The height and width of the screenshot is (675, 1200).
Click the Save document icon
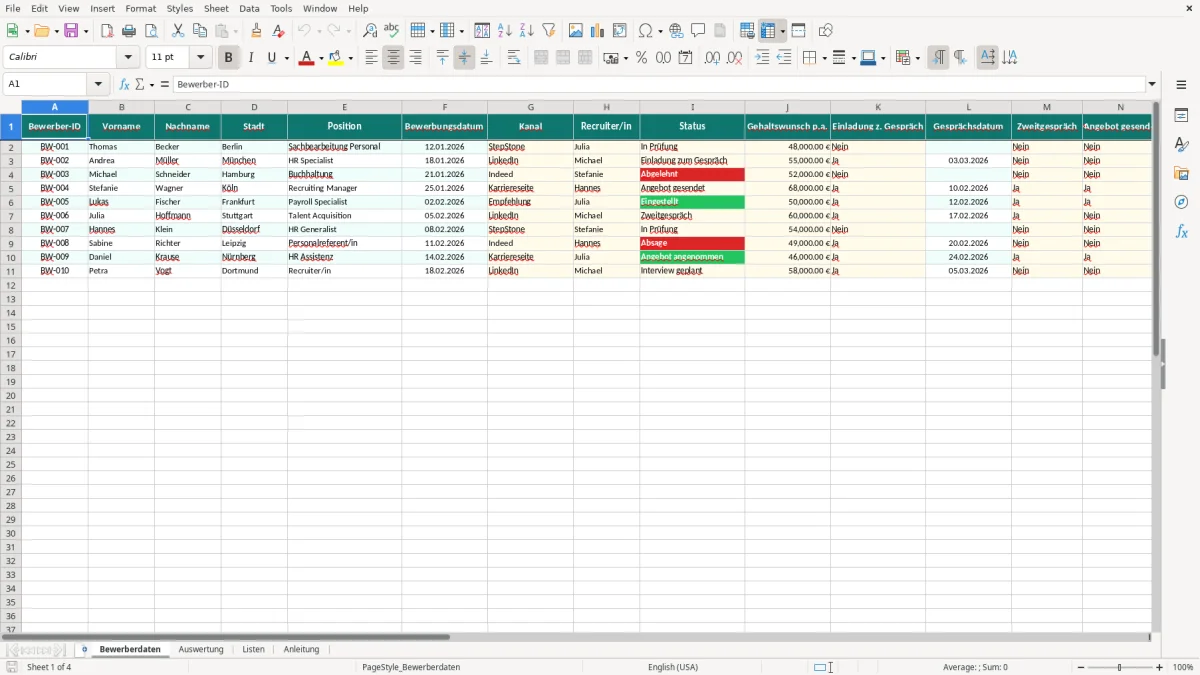point(71,31)
